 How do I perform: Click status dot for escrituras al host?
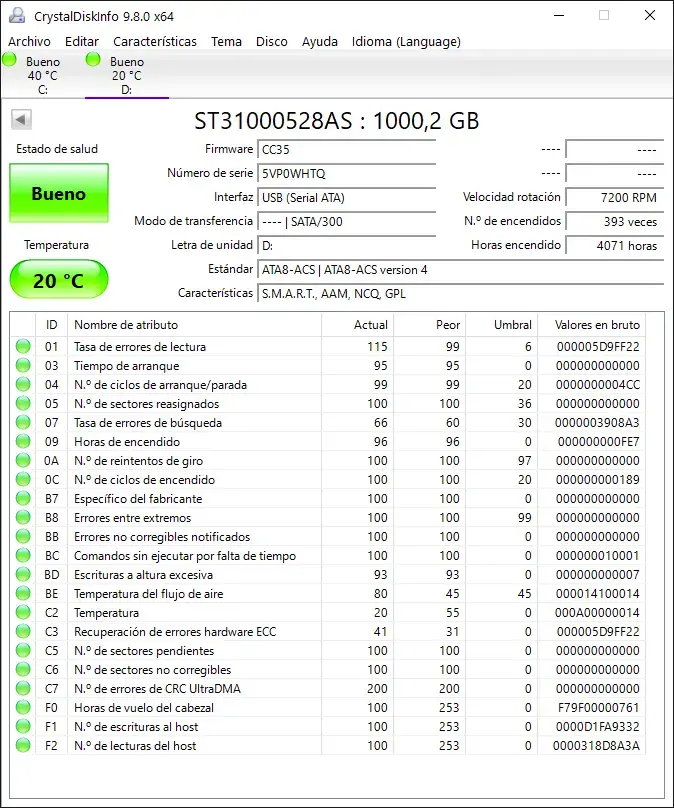(23, 727)
